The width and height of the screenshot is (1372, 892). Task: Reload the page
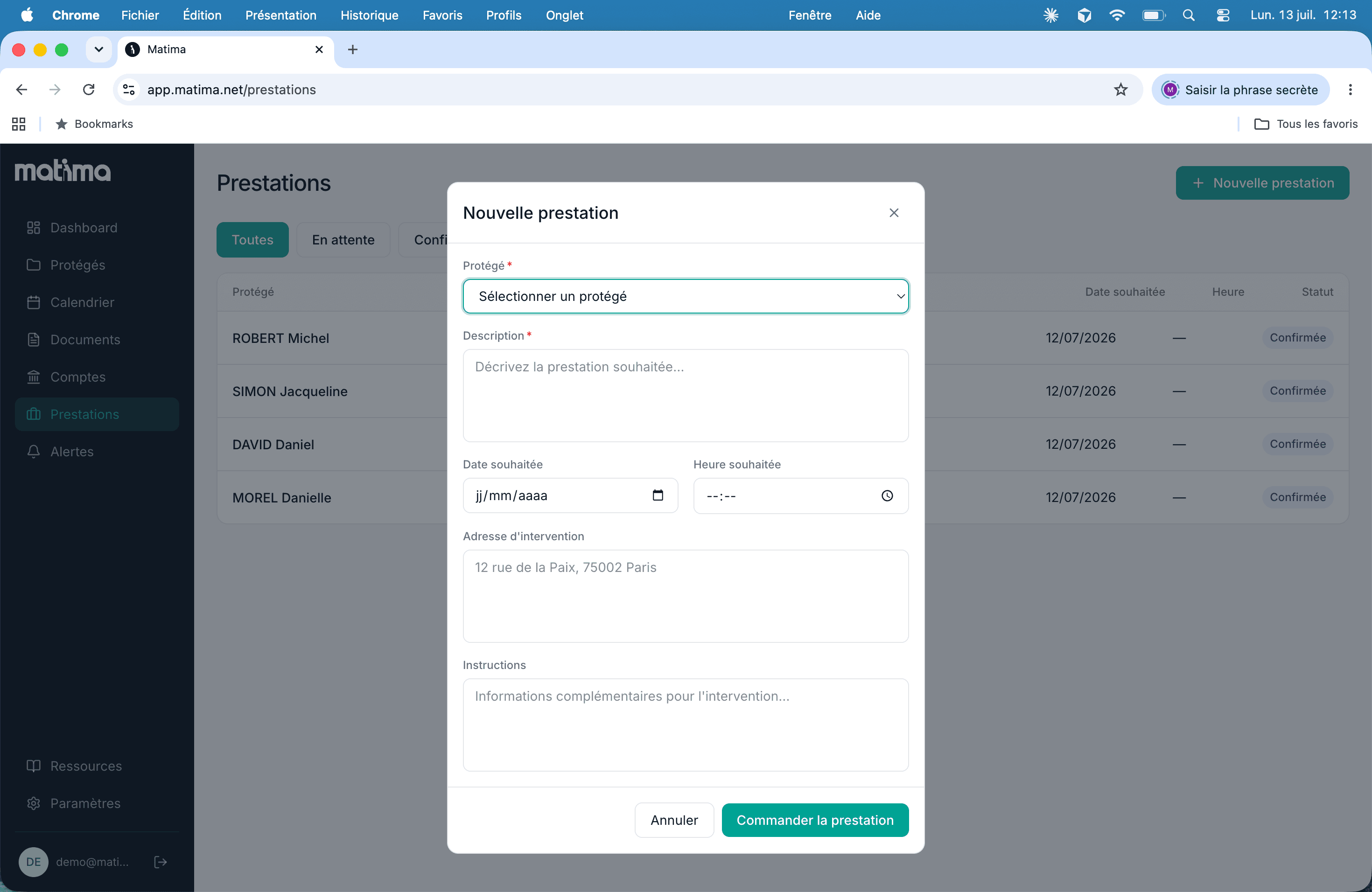tap(89, 89)
